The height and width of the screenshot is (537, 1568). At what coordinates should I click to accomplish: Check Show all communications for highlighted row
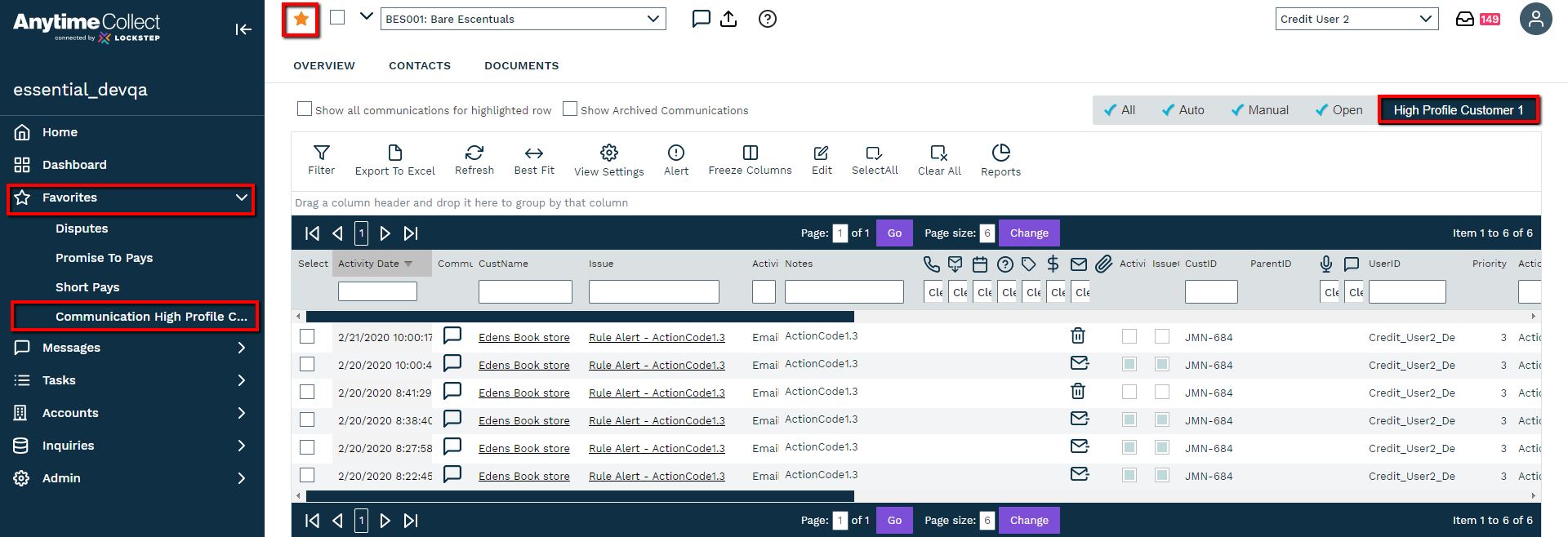[x=305, y=109]
